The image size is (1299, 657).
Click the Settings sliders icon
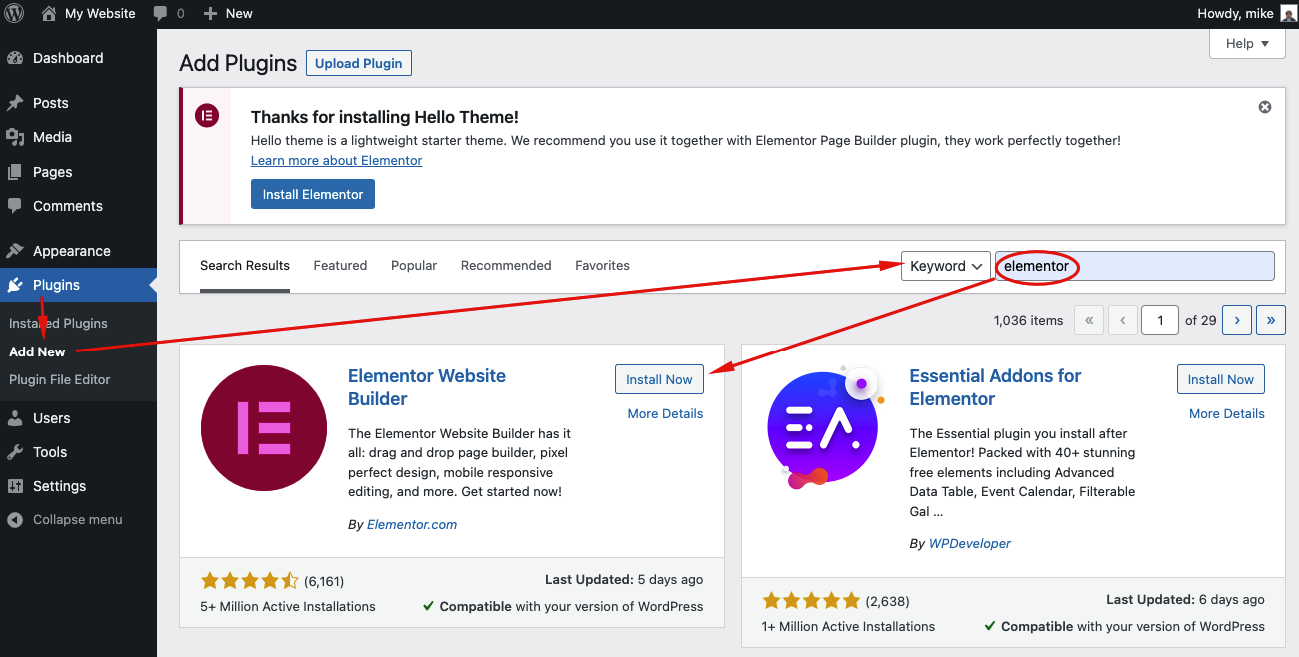pos(15,486)
